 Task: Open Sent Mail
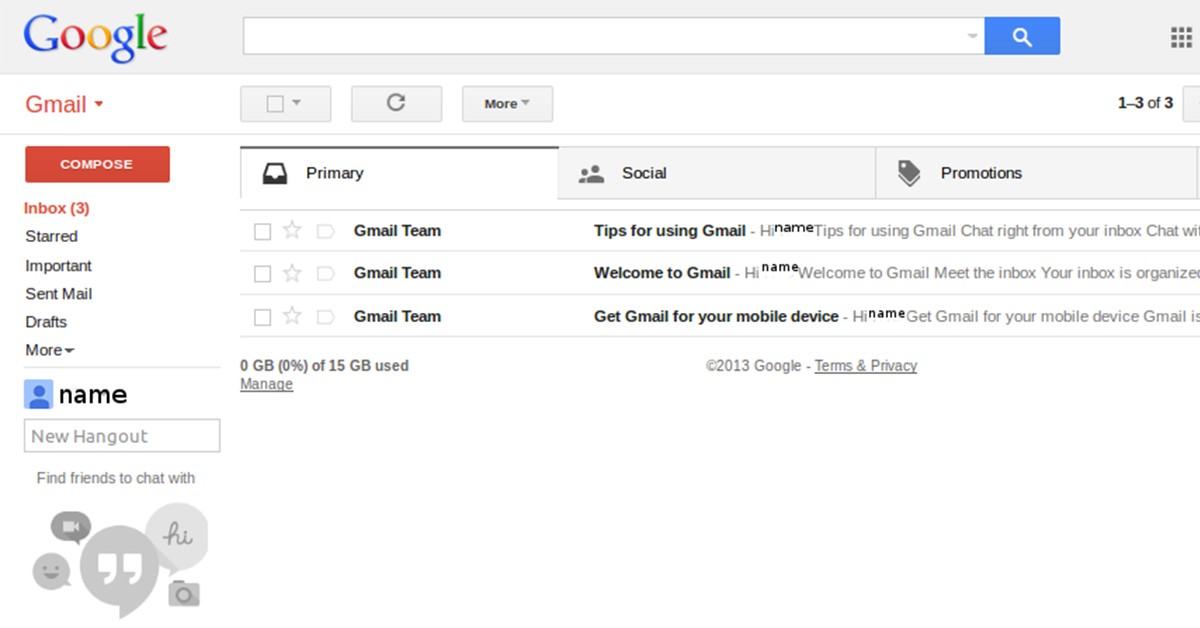click(x=59, y=294)
